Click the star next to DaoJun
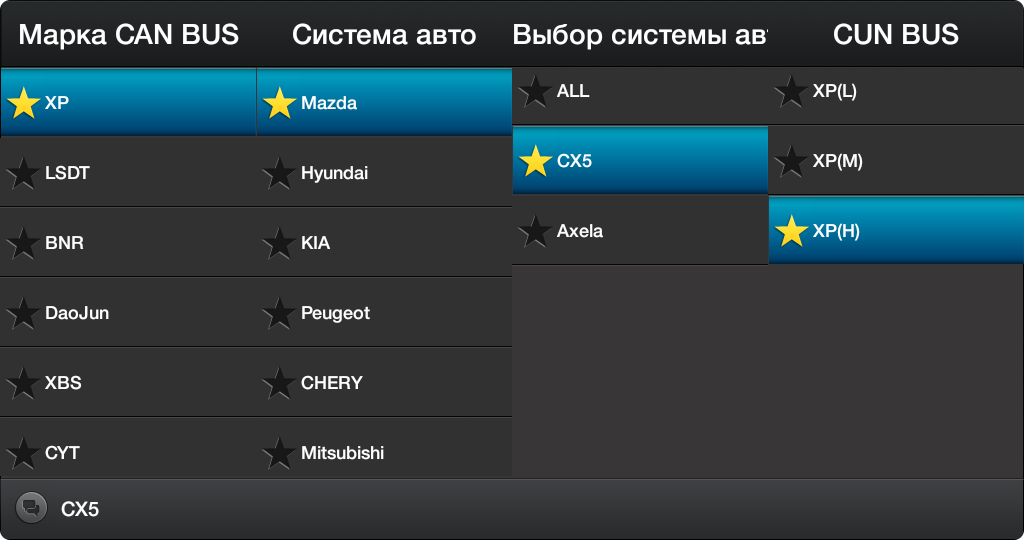Image resolution: width=1024 pixels, height=540 pixels. [x=23, y=313]
